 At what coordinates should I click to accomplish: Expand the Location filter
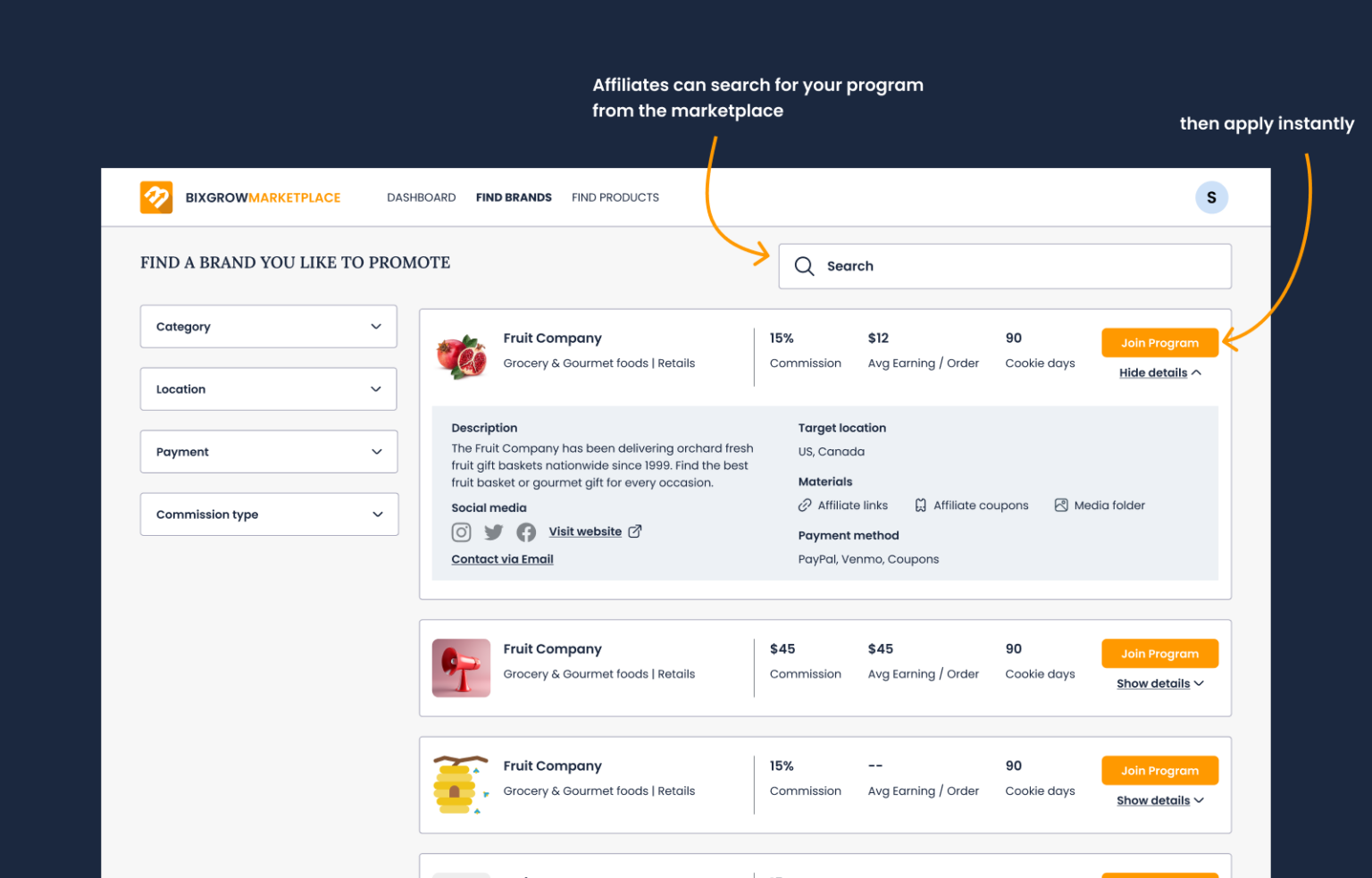(x=268, y=389)
